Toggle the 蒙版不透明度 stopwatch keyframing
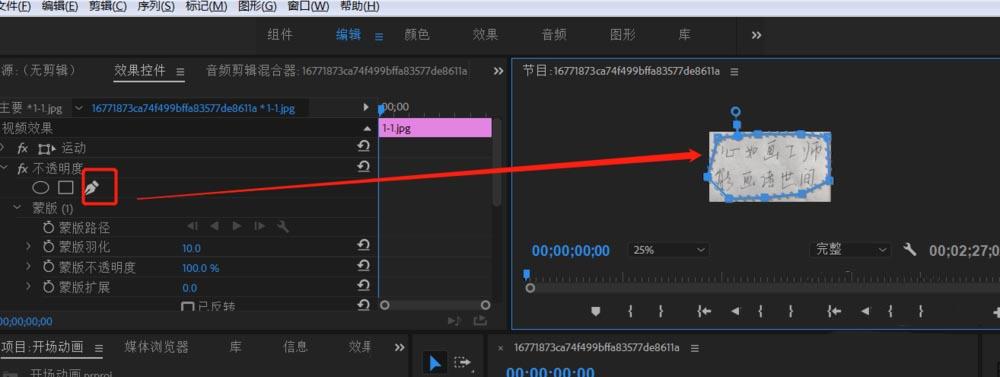The height and width of the screenshot is (377, 1000). [x=48, y=267]
